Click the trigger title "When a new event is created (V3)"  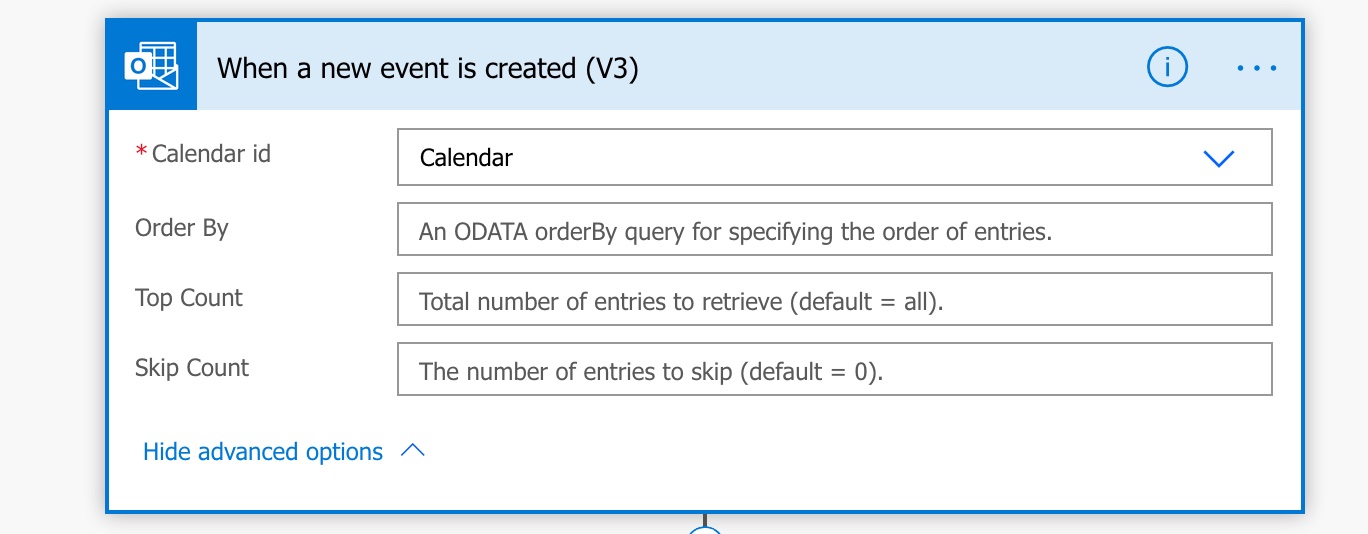click(428, 68)
